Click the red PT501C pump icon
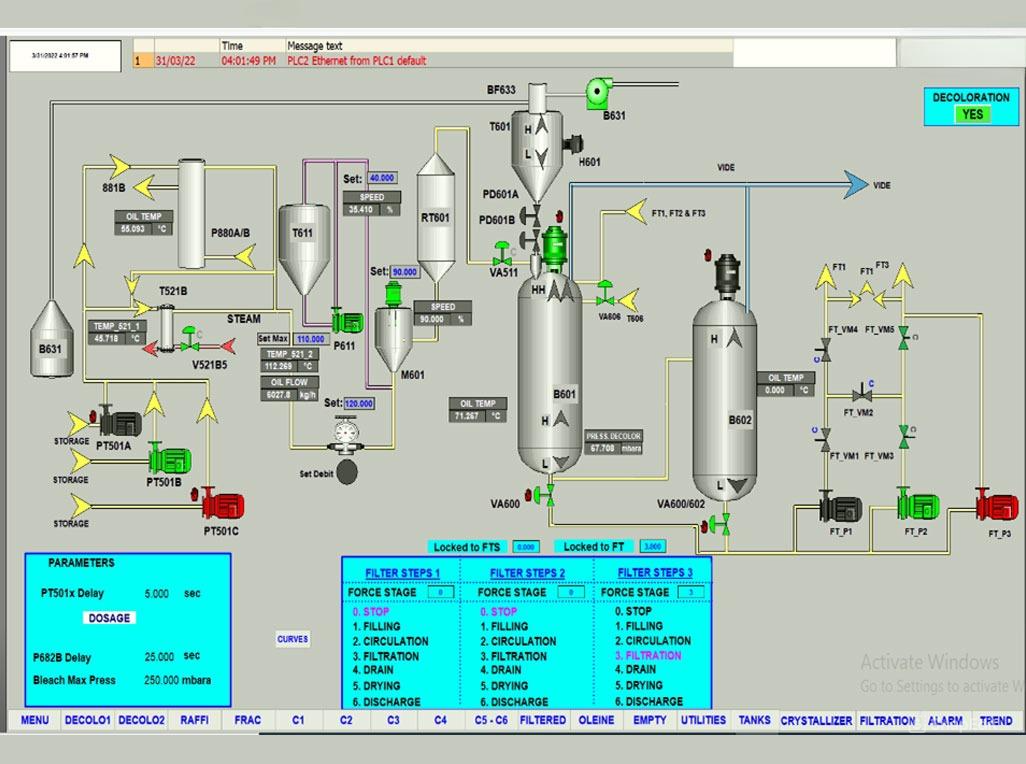The width and height of the screenshot is (1026, 764). 221,505
